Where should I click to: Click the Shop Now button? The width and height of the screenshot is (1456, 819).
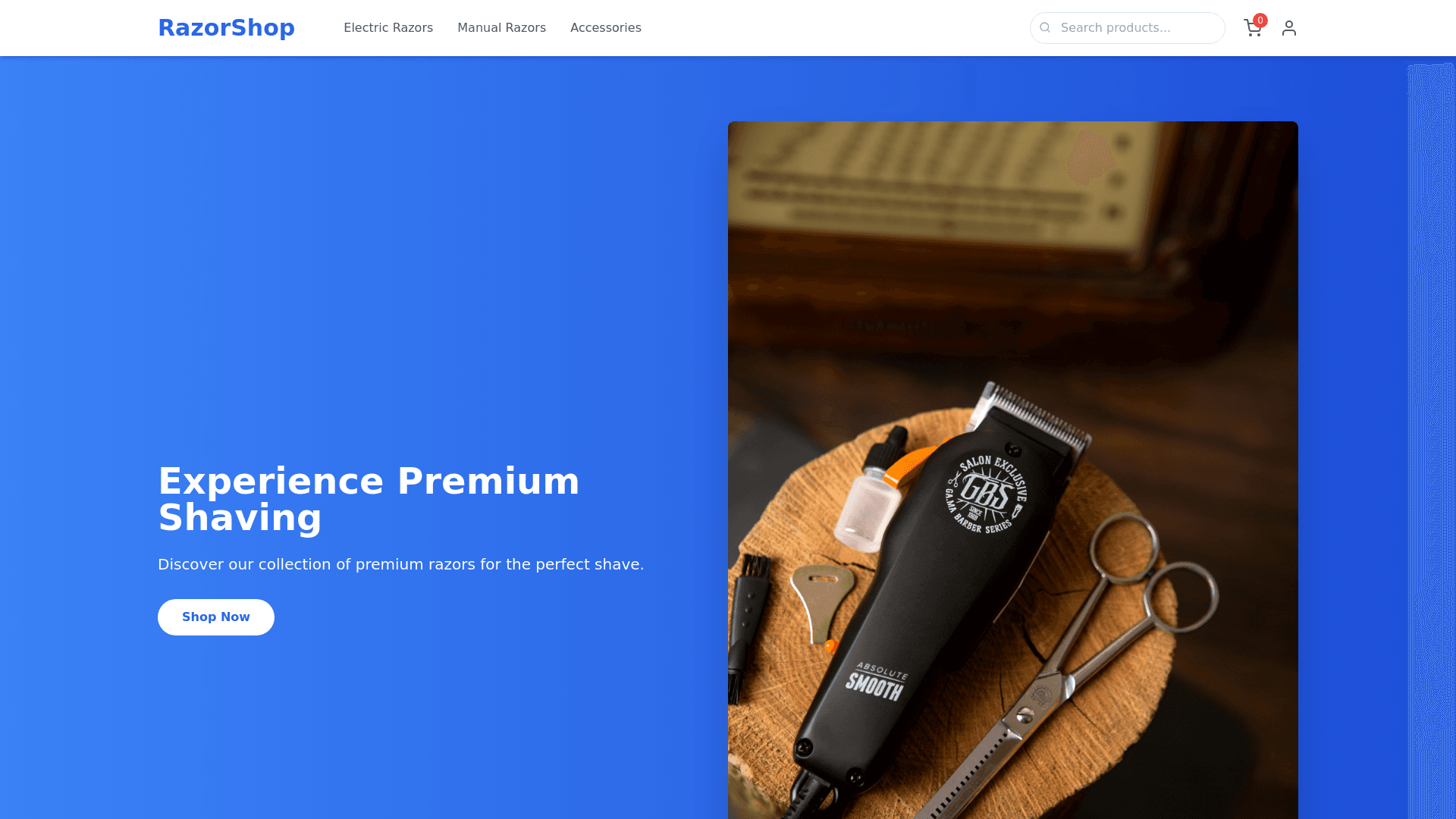click(x=216, y=617)
